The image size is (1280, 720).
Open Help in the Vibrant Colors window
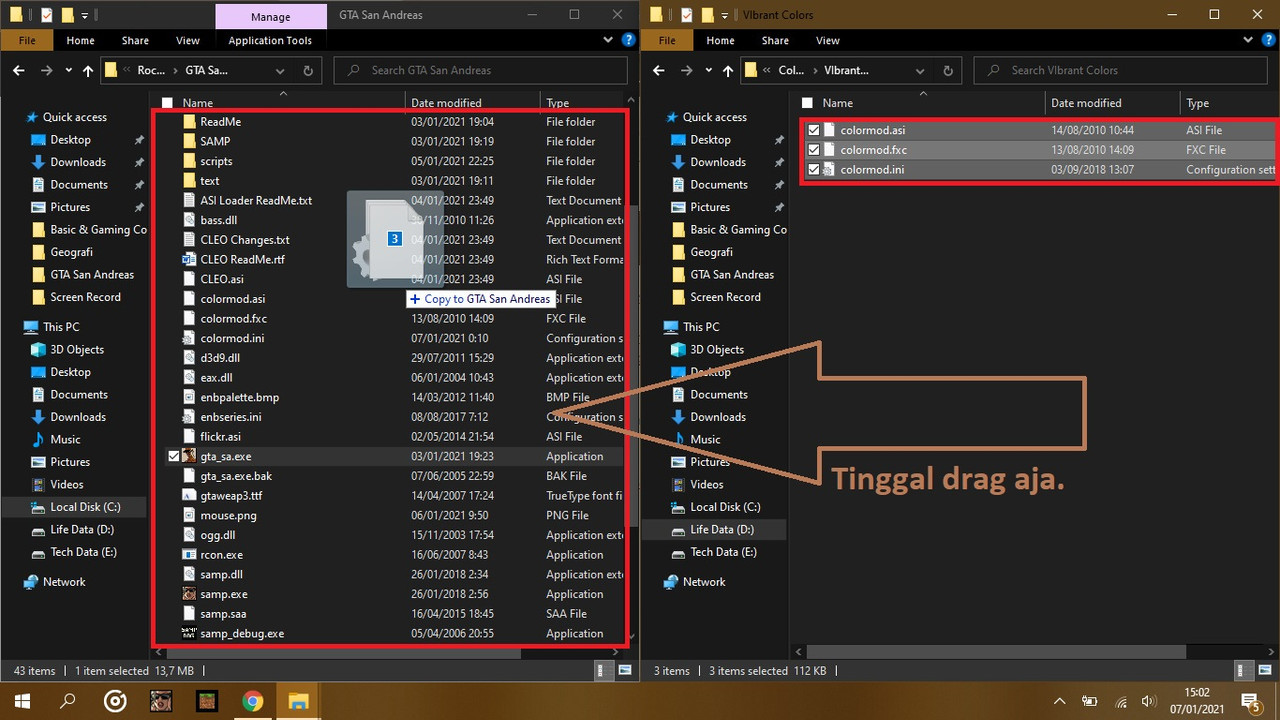1268,41
